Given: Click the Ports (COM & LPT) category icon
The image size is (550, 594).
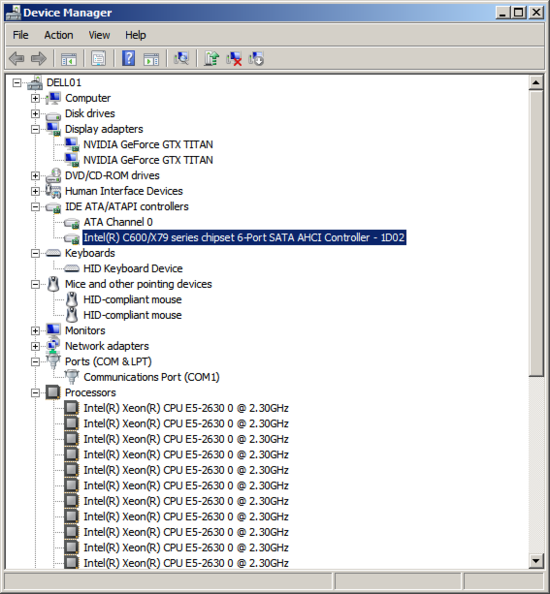Looking at the screenshot, I should 53,361.
